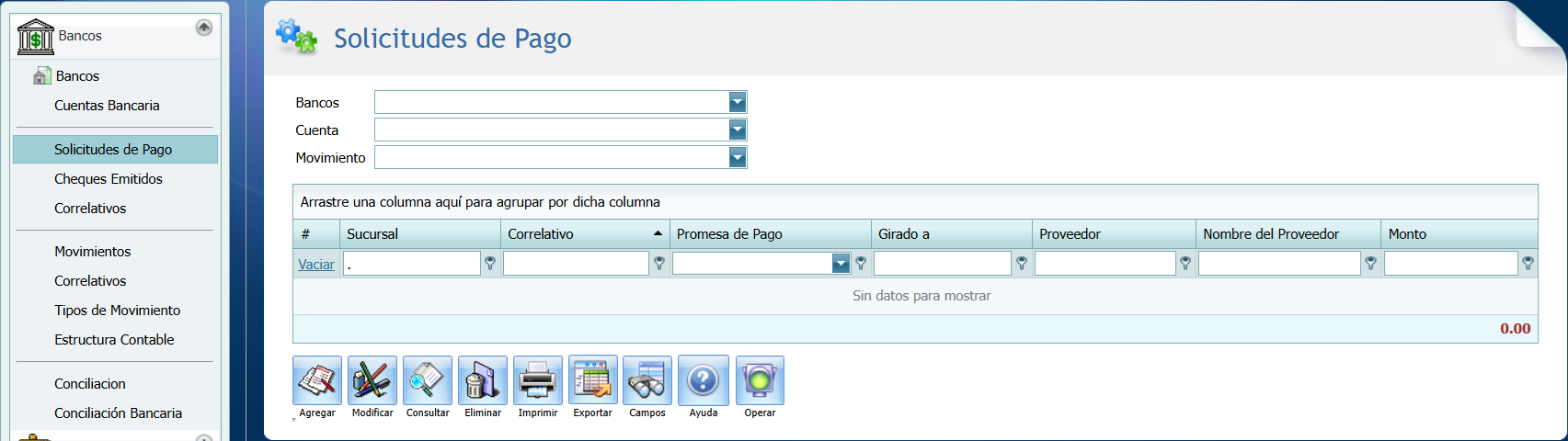Viewport: 1568px width, 441px height.
Task: Select Solicitudes de Pago in sidebar
Action: (115, 149)
